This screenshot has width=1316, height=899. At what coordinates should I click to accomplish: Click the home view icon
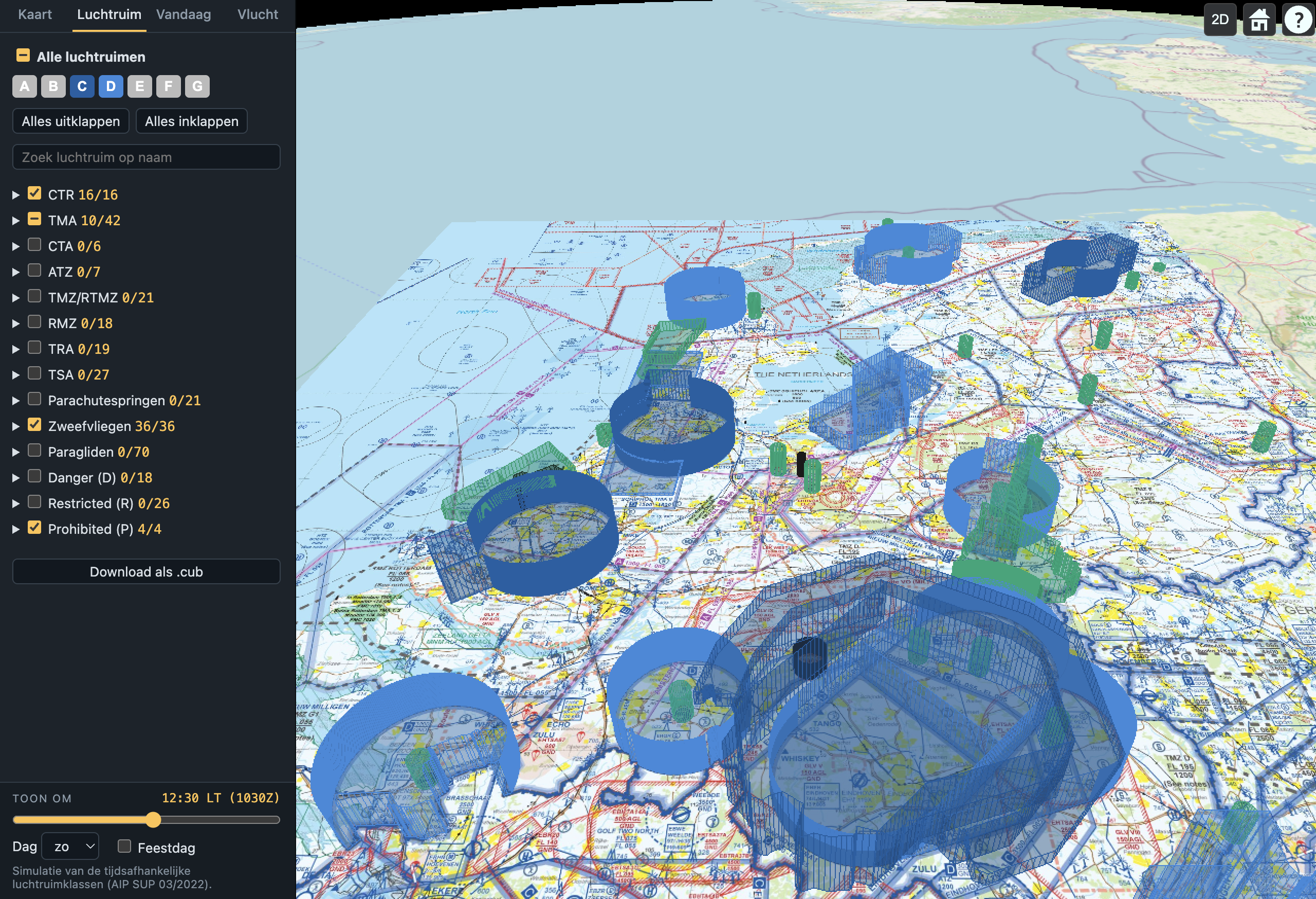point(1259,20)
